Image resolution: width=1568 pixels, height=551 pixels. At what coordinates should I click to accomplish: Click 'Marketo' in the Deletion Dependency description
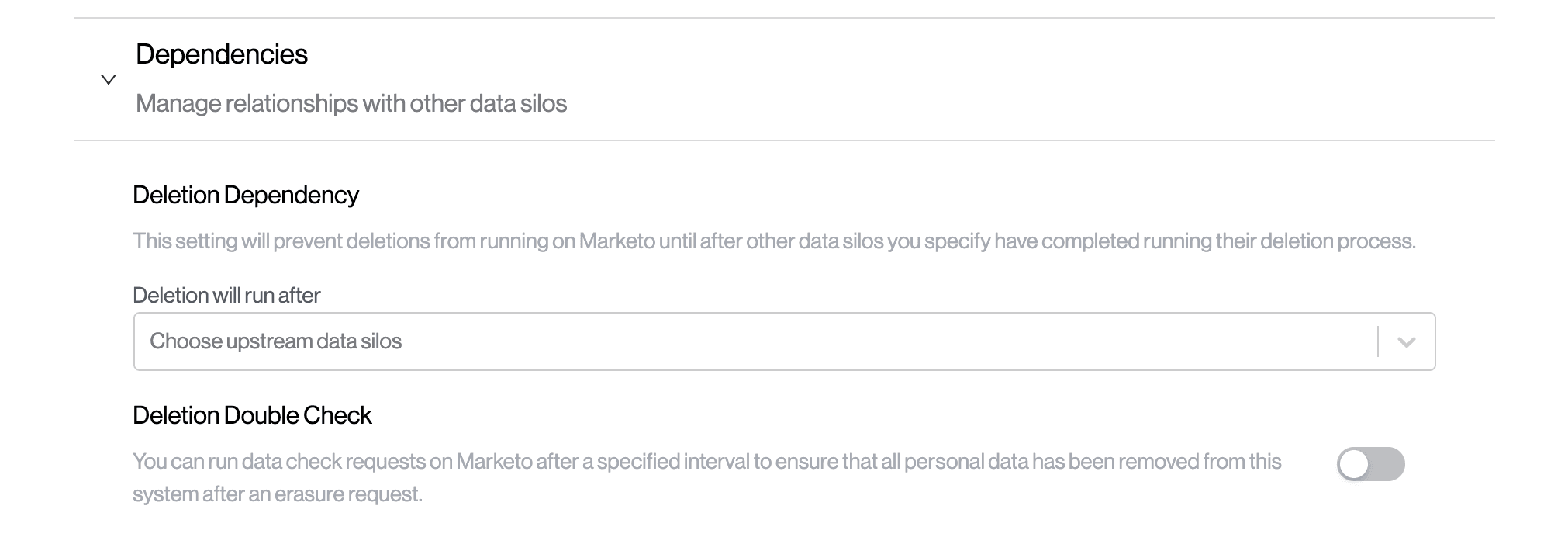[x=617, y=241]
